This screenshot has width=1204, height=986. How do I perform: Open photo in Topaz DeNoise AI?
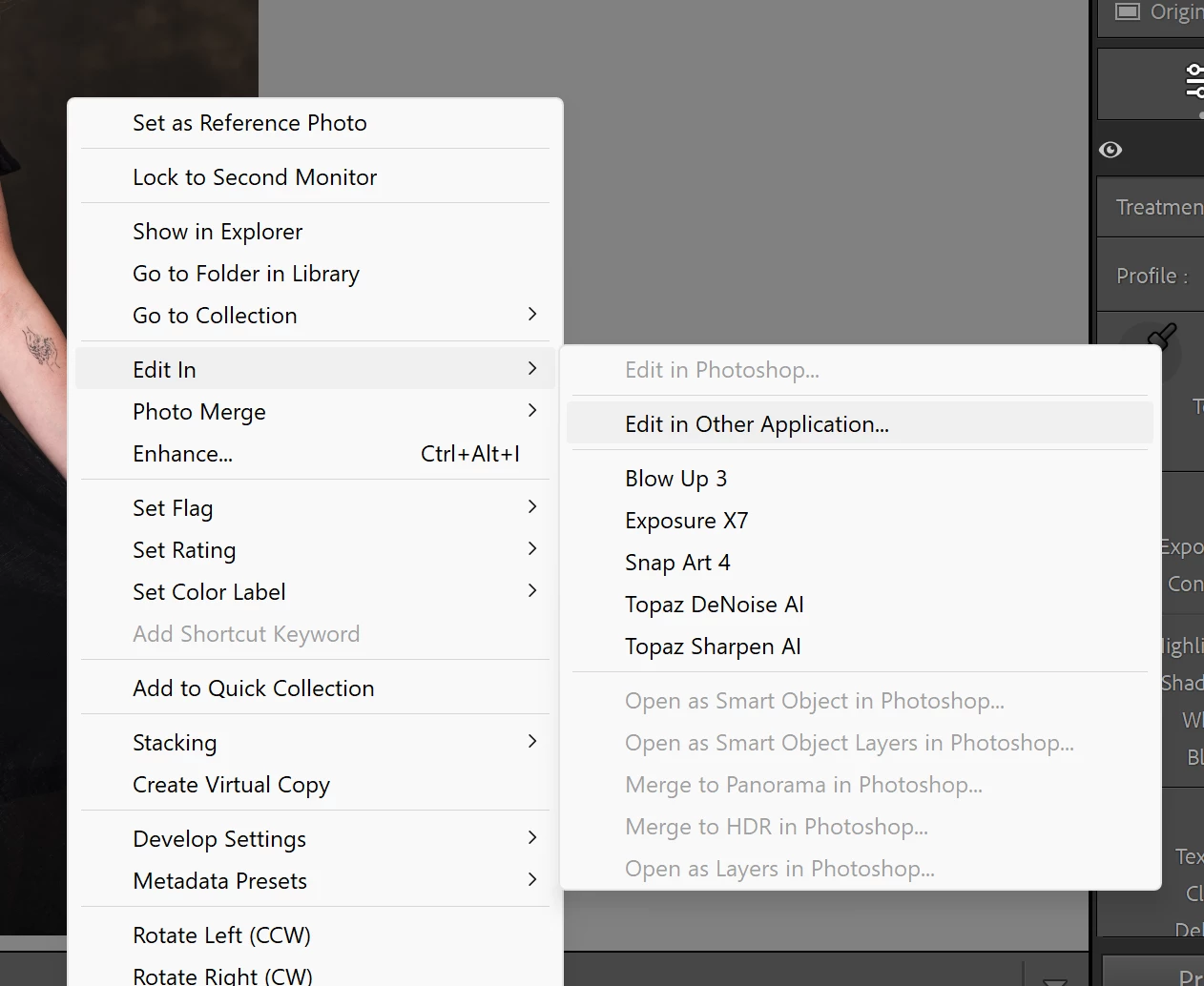860,605
